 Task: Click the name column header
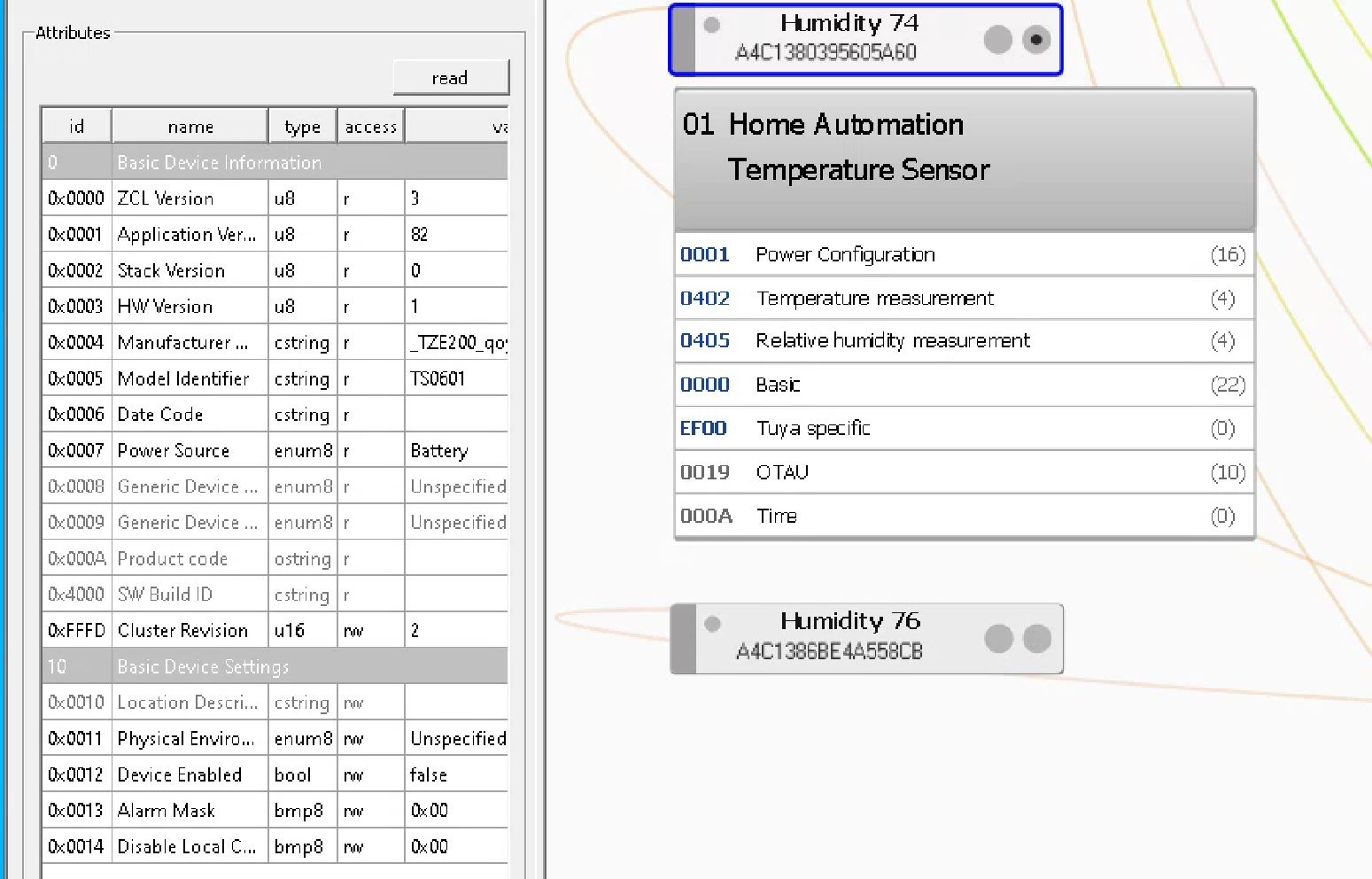[x=189, y=125]
